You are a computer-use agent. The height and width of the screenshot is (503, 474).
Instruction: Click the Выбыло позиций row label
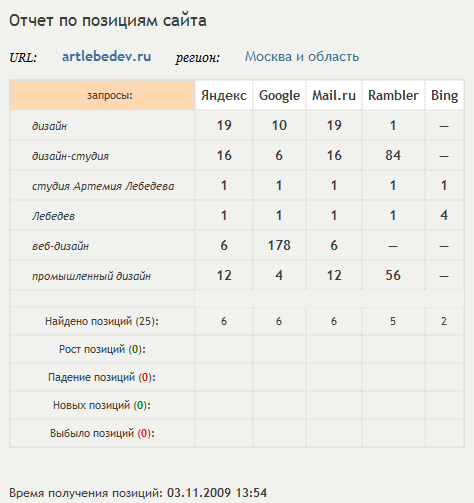pyautogui.click(x=102, y=433)
